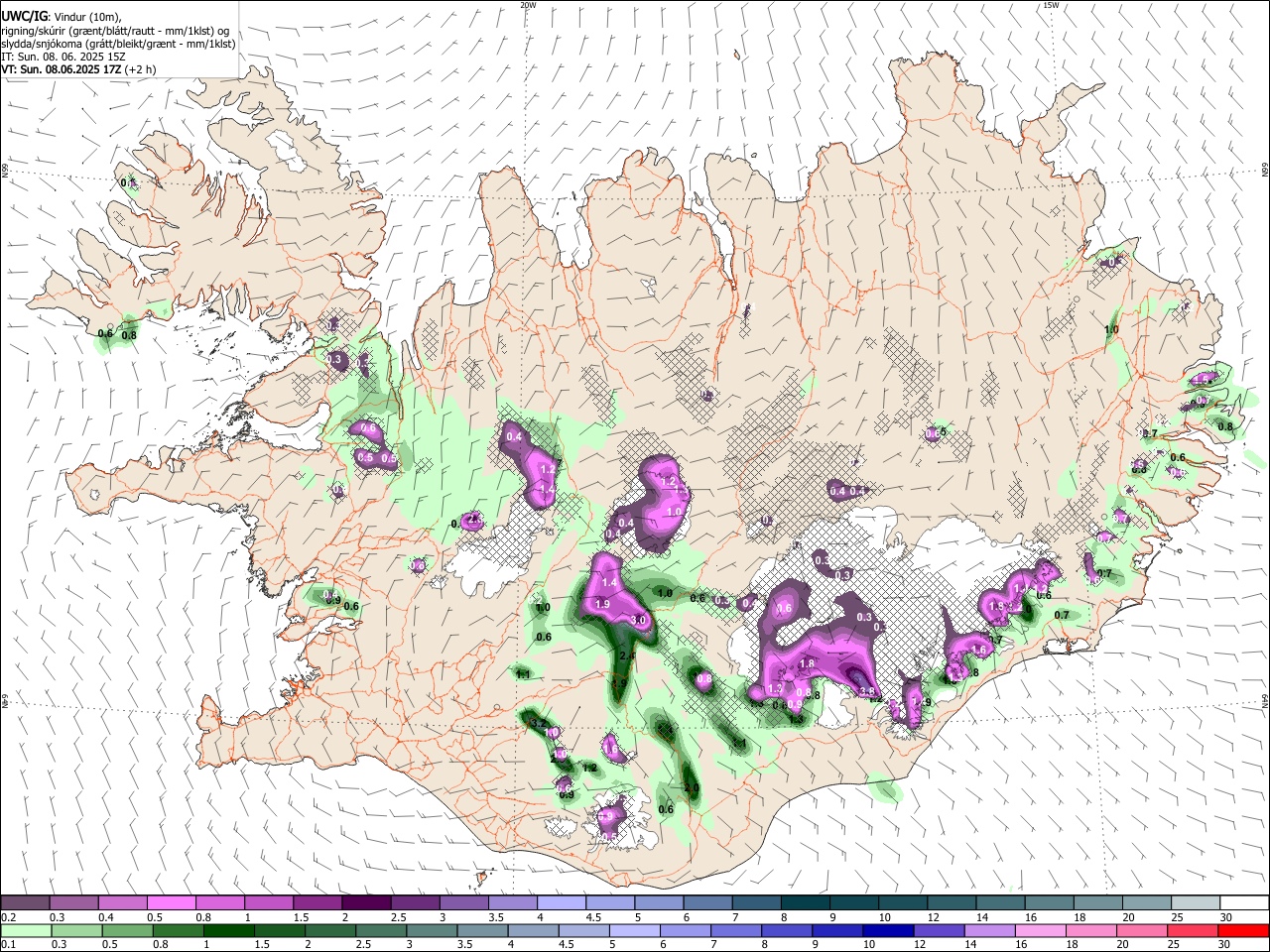The height and width of the screenshot is (952, 1270).
Task: Pick the light pink swatch at 16 in the lower legend row
Action: [x=1040, y=930]
